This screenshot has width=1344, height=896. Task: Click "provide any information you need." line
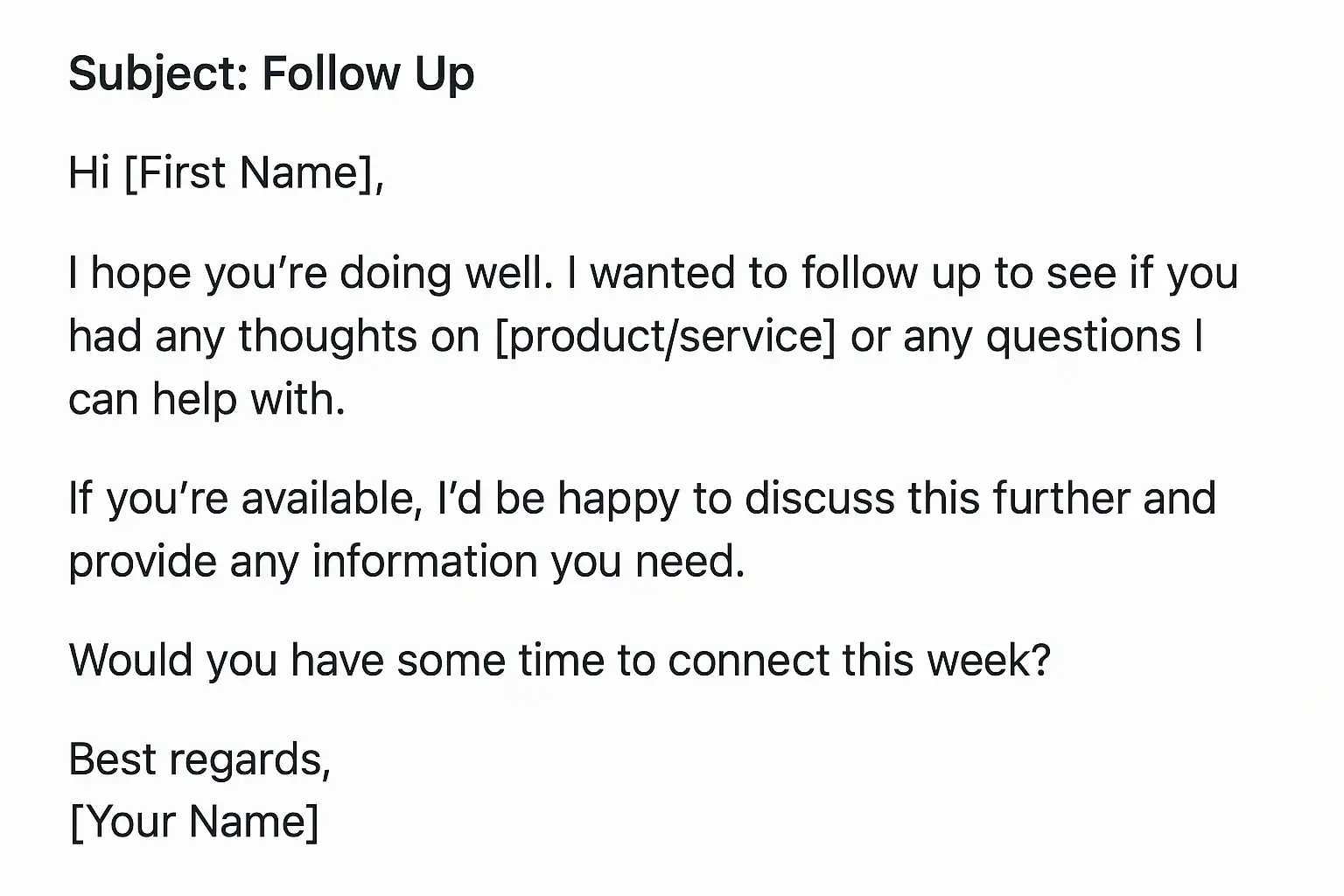407,562
